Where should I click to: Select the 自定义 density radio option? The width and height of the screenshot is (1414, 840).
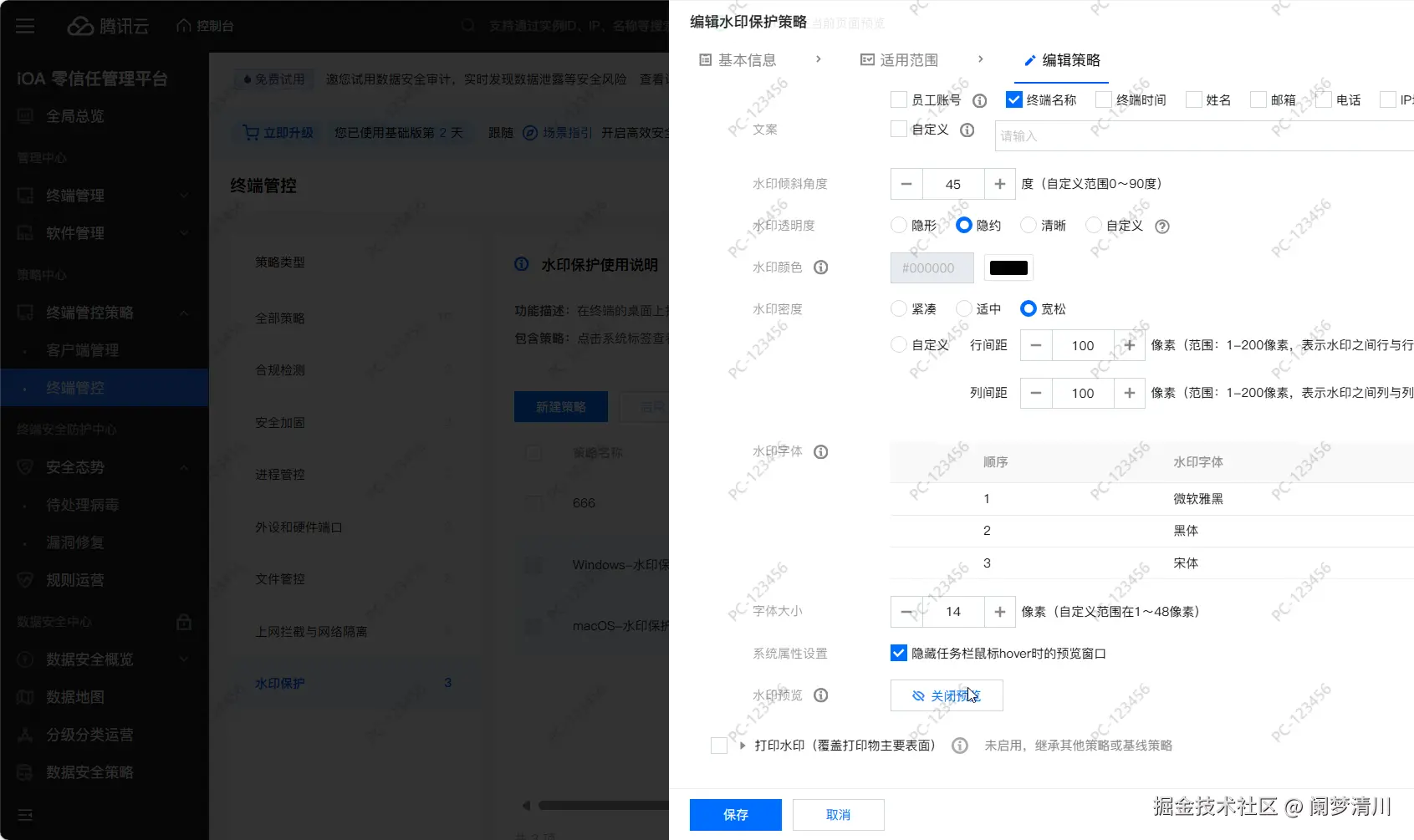899,345
